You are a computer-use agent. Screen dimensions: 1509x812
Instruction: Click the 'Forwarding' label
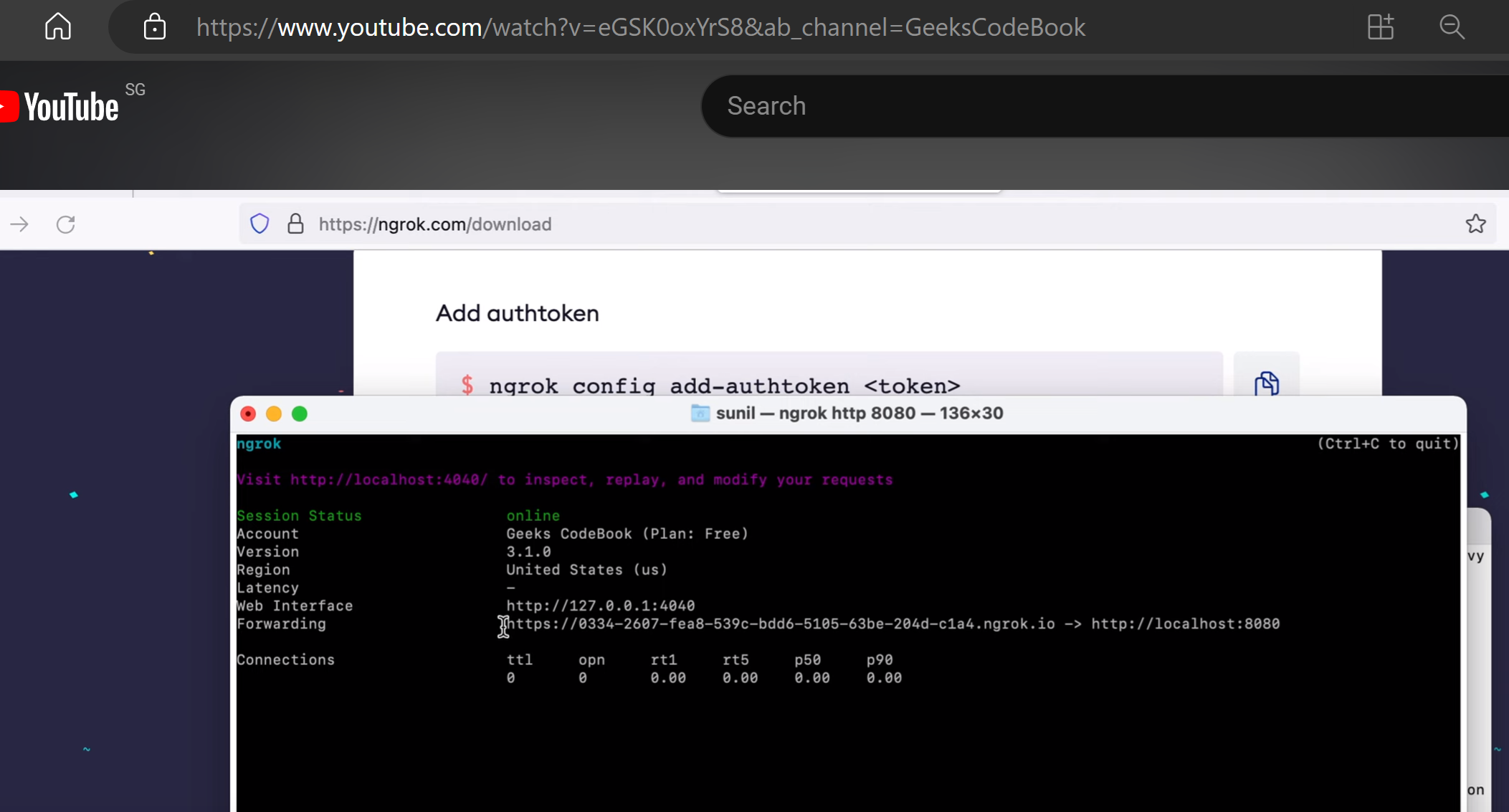(x=281, y=624)
